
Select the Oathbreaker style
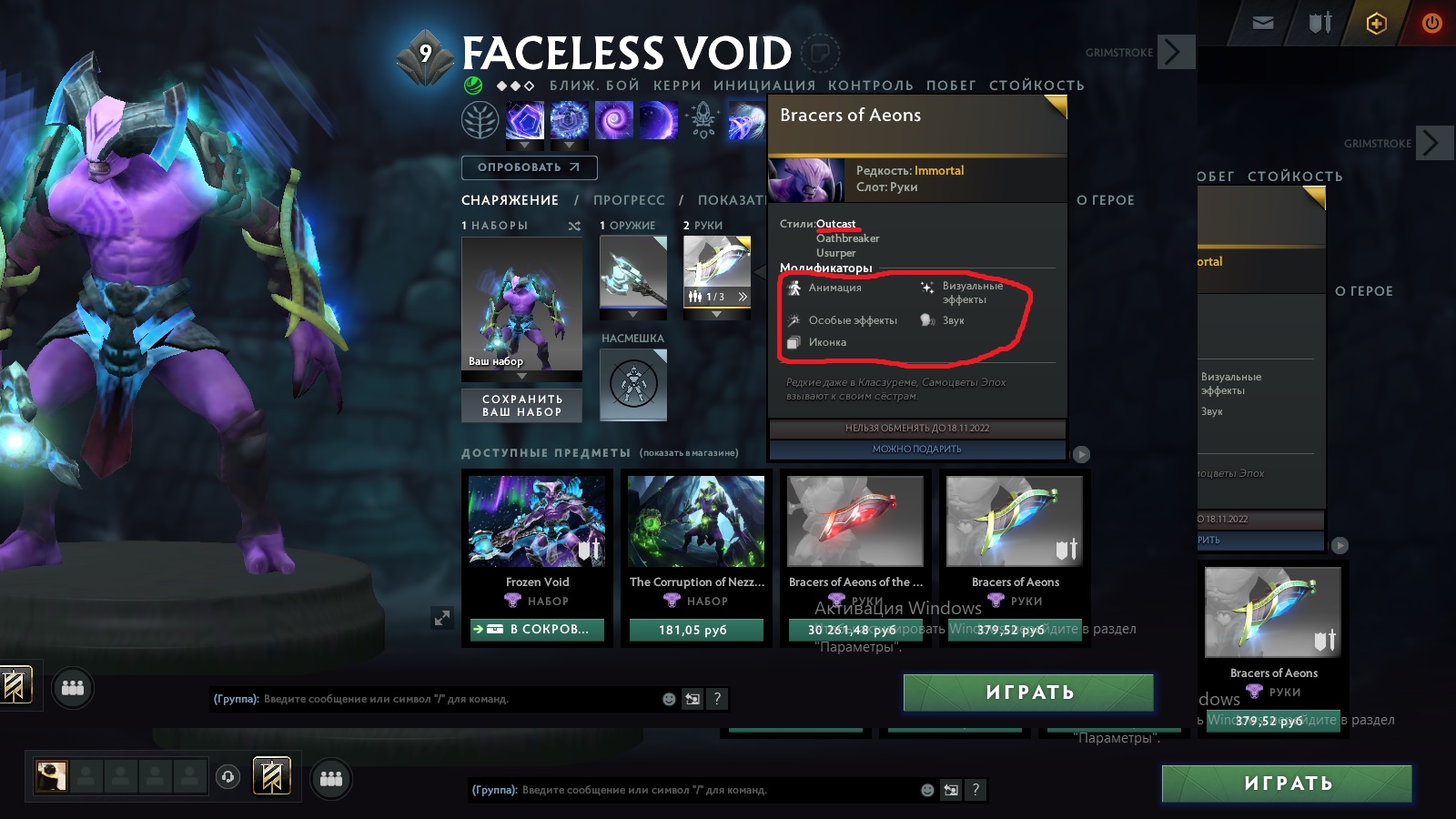point(847,238)
